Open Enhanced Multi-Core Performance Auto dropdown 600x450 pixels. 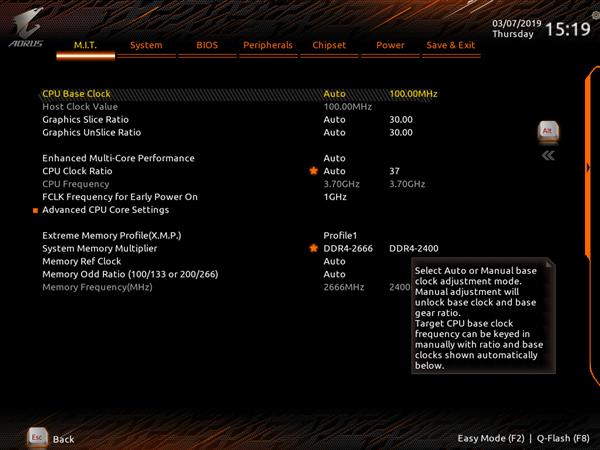pyautogui.click(x=334, y=158)
